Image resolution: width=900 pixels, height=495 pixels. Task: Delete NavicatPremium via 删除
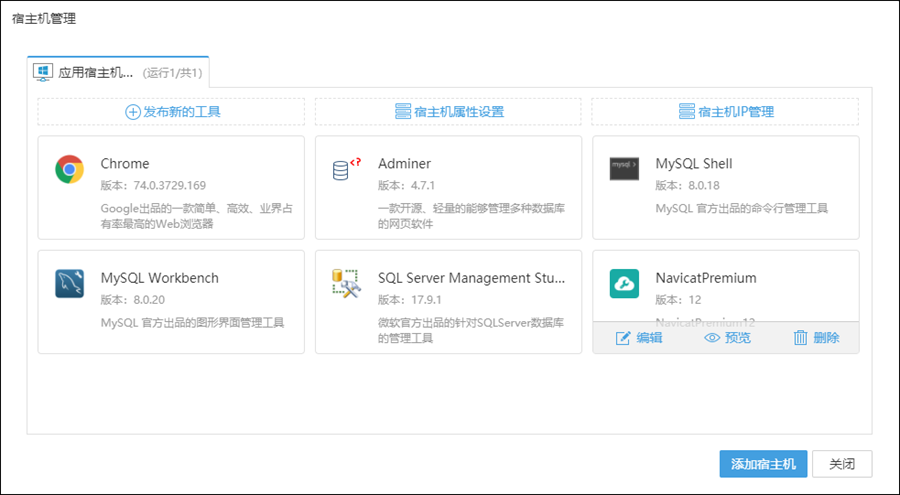click(816, 338)
